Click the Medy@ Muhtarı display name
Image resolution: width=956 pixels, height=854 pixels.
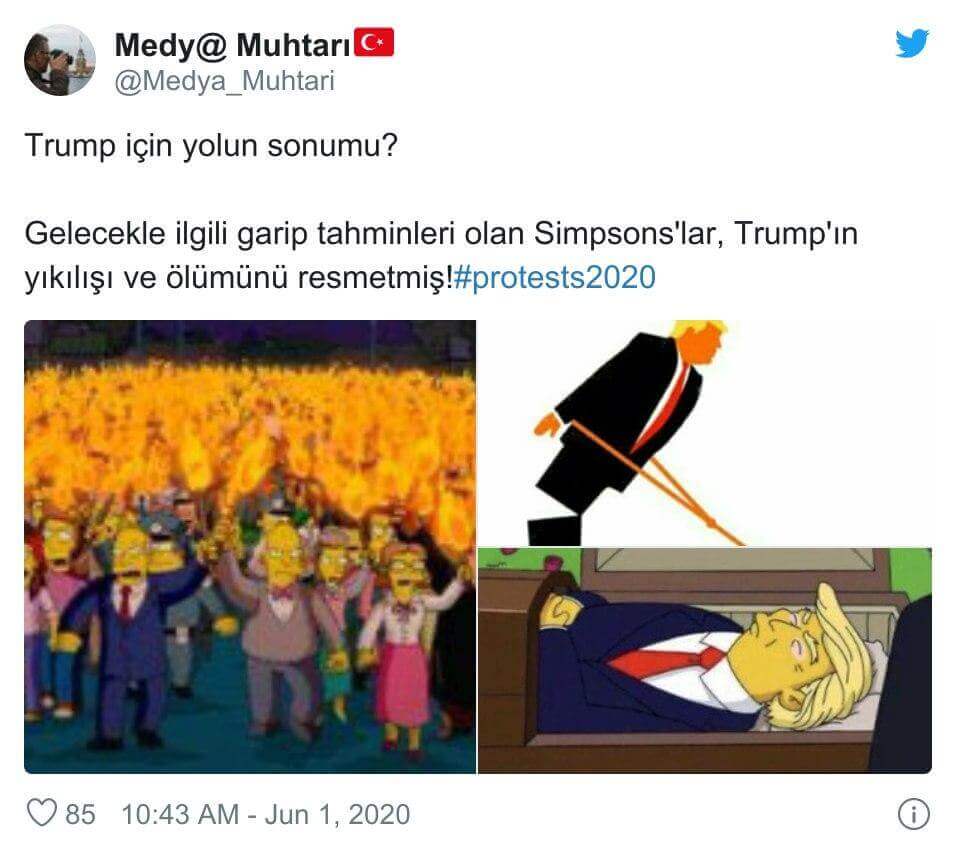(x=233, y=45)
